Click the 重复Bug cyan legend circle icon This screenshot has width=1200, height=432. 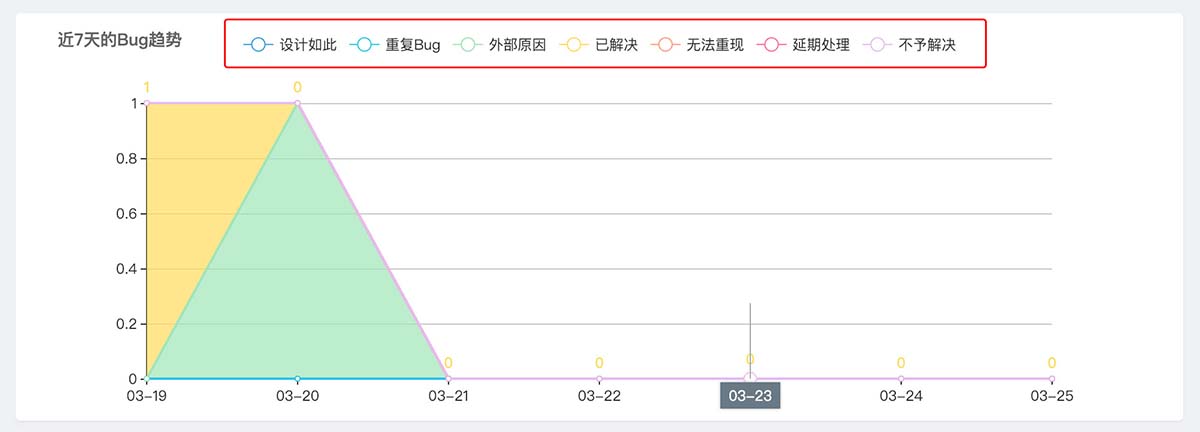(x=363, y=45)
